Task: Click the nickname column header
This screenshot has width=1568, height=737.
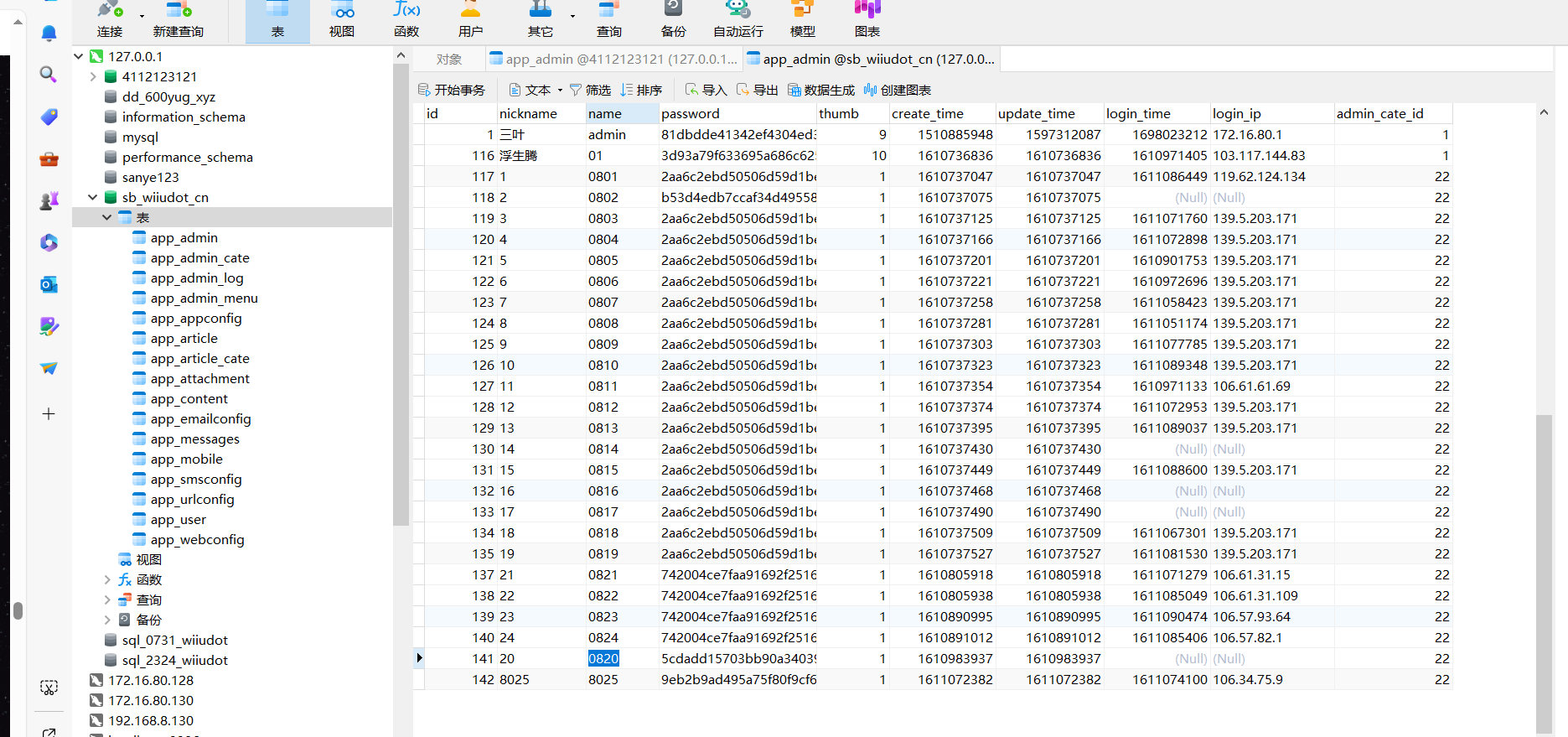Action: 541,113
